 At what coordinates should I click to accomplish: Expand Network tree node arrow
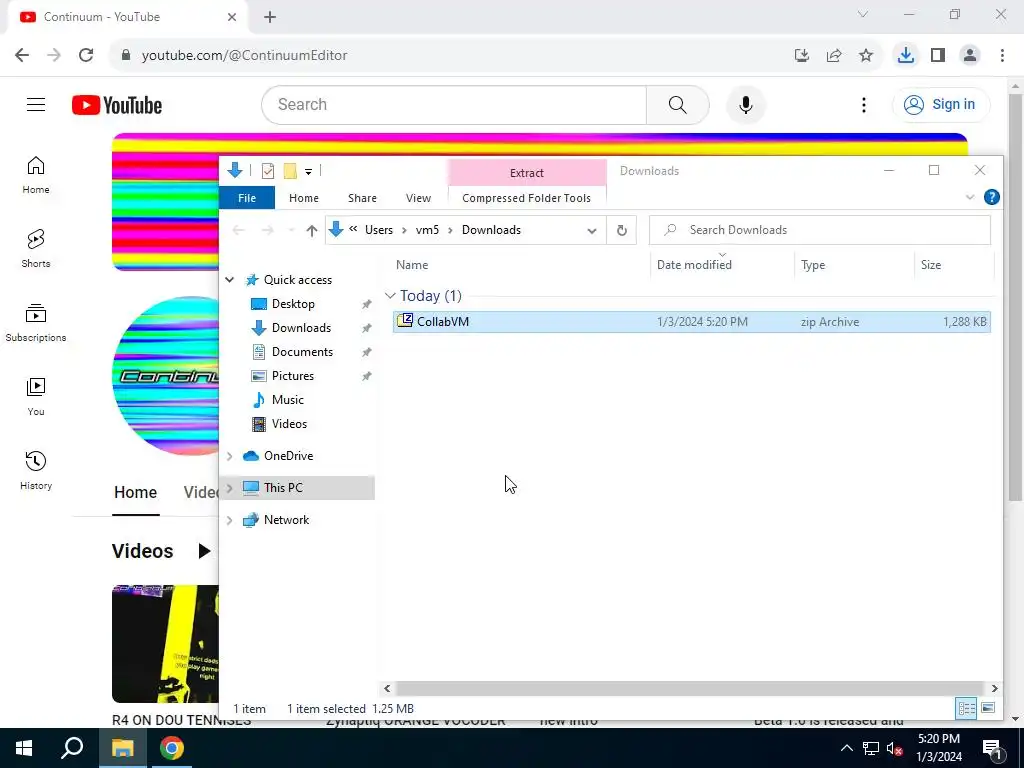[230, 520]
